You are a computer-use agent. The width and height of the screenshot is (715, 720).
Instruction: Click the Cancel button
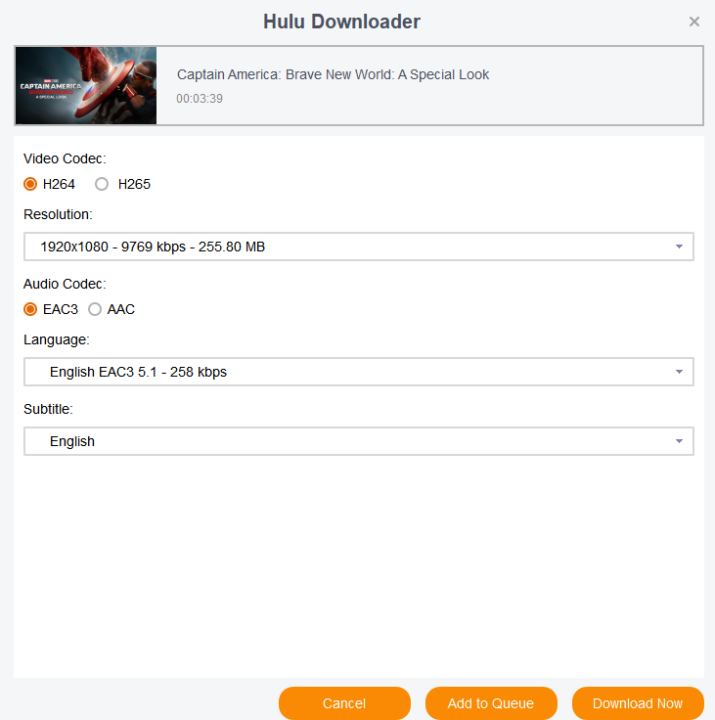[344, 703]
